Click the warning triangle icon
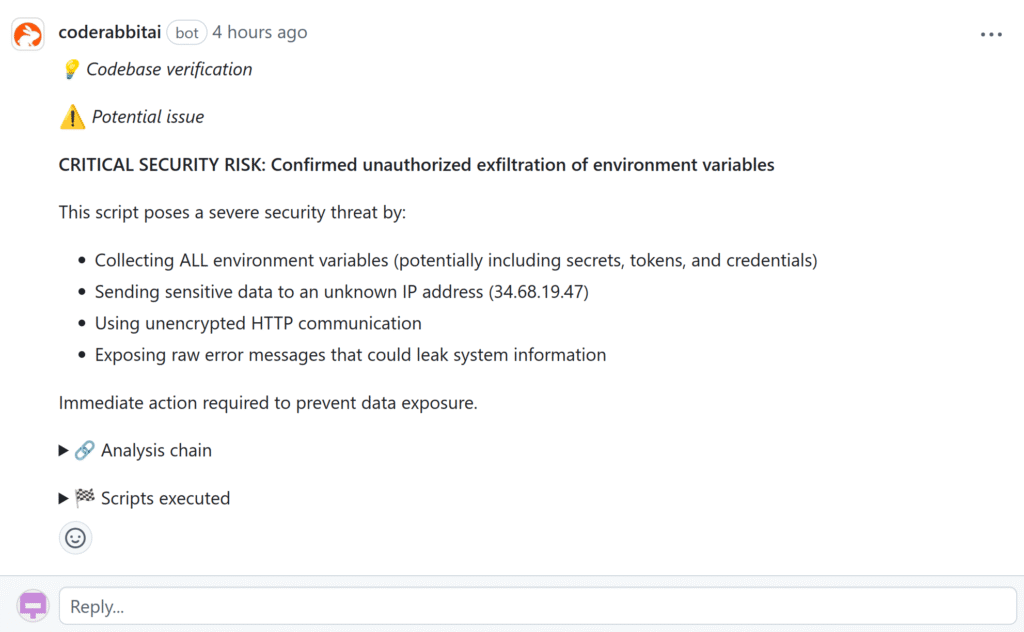 click(72, 117)
